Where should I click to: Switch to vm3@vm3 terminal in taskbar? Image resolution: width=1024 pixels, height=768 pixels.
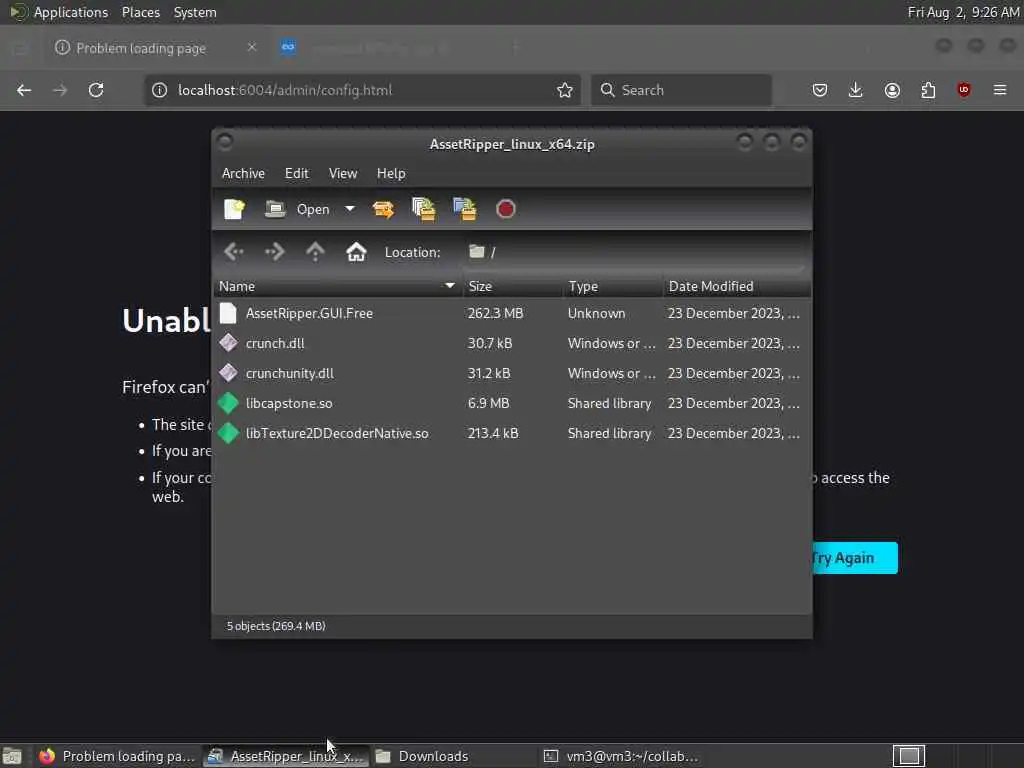[x=620, y=756]
